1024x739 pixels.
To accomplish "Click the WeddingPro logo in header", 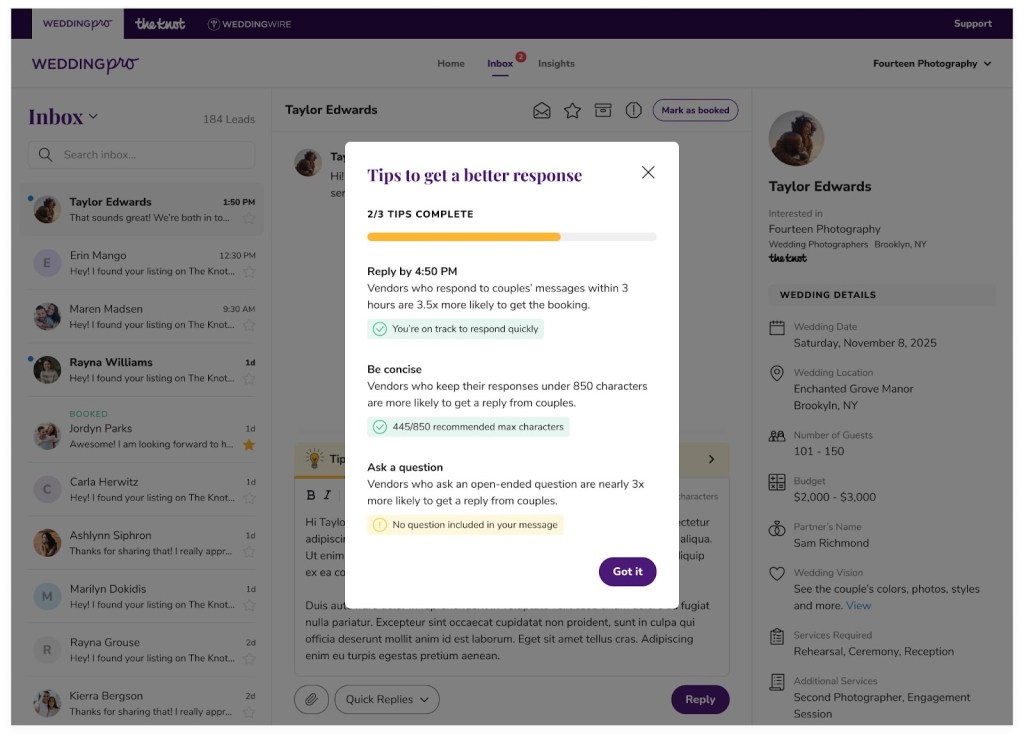I will 85,64.
